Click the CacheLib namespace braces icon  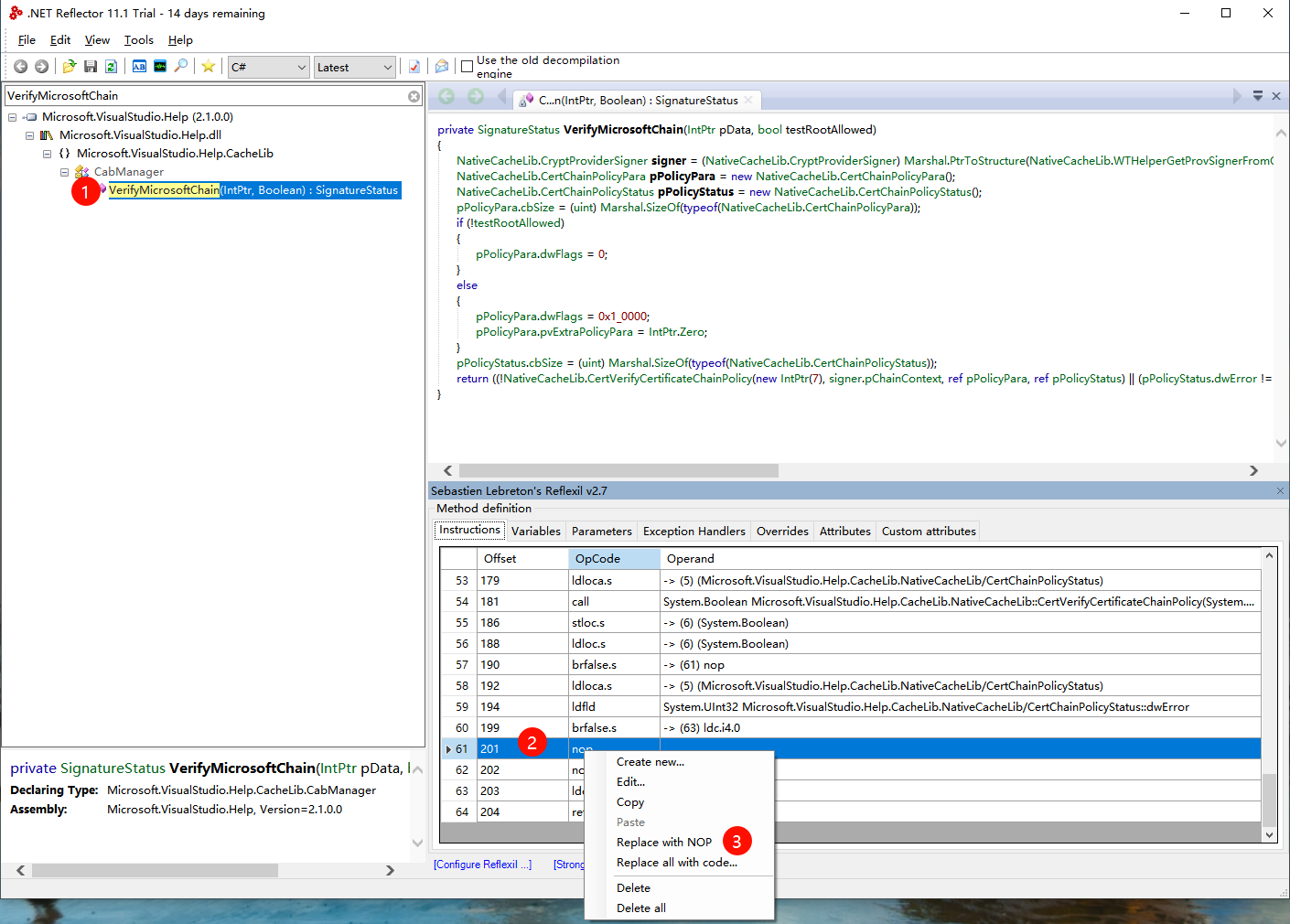click(x=64, y=154)
